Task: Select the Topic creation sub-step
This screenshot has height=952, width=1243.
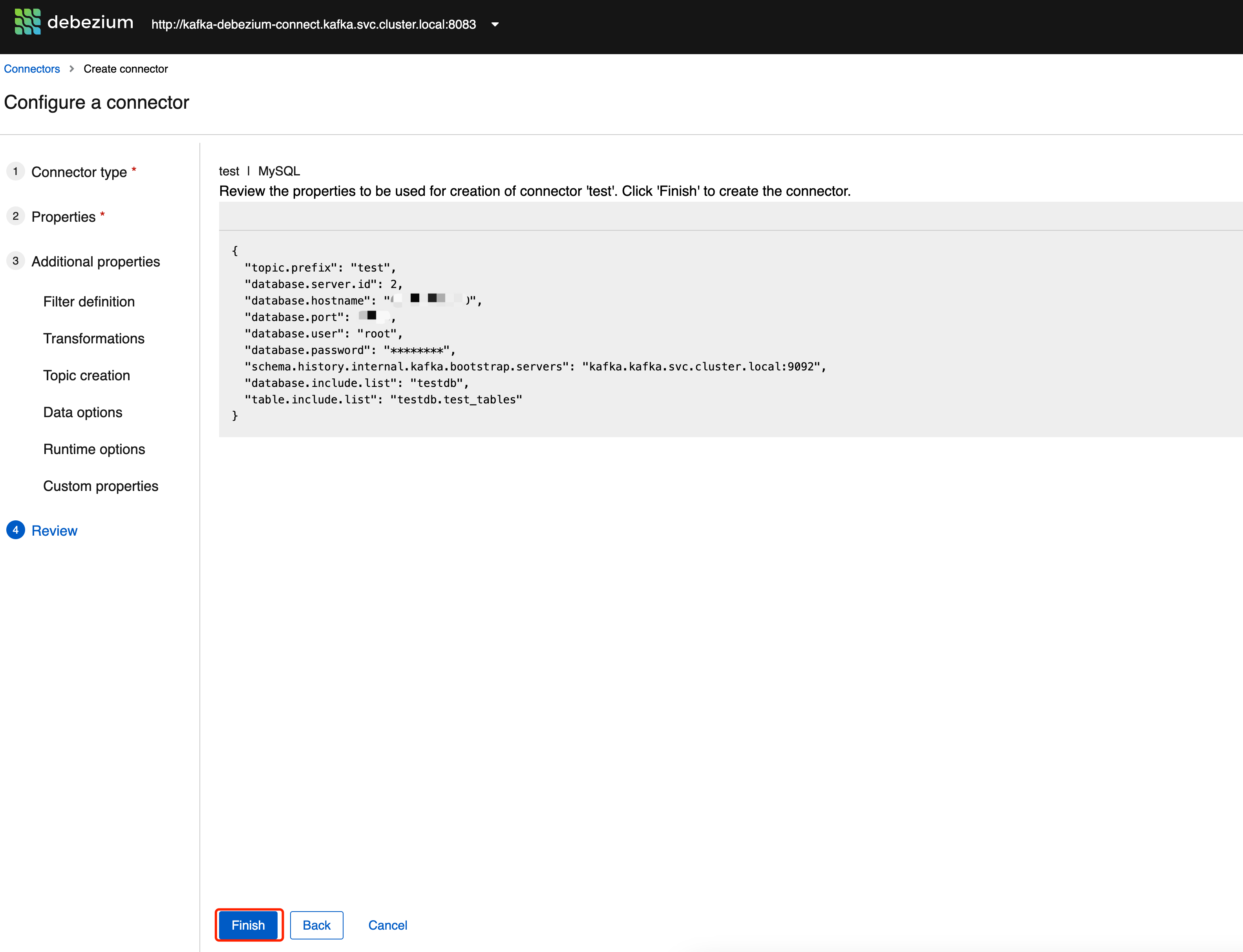Action: pos(87,375)
